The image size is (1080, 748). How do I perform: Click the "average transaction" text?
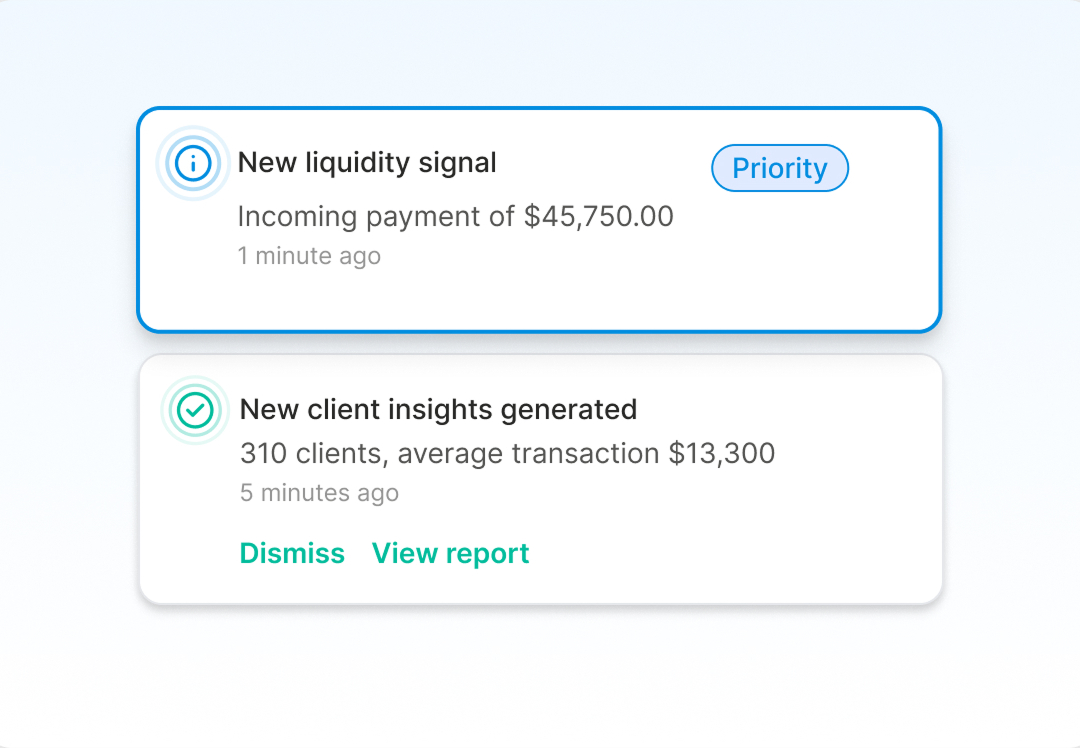coord(528,453)
